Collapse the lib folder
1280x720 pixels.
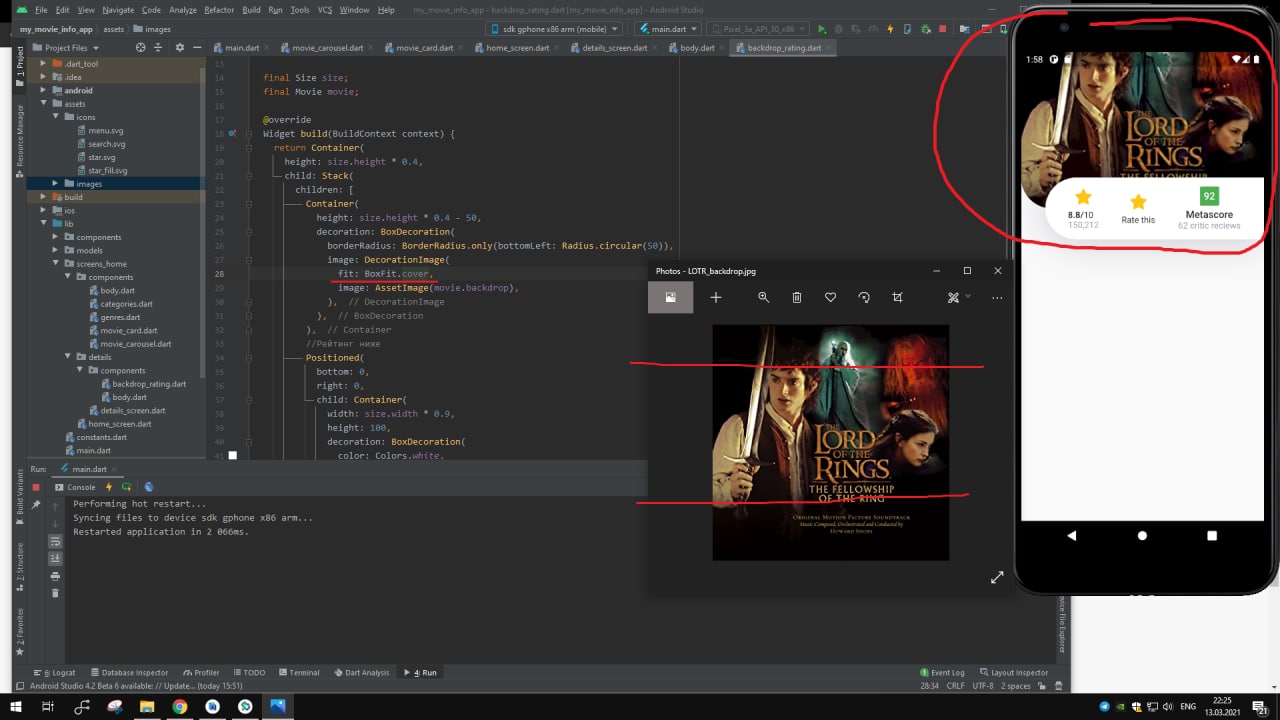(x=44, y=224)
